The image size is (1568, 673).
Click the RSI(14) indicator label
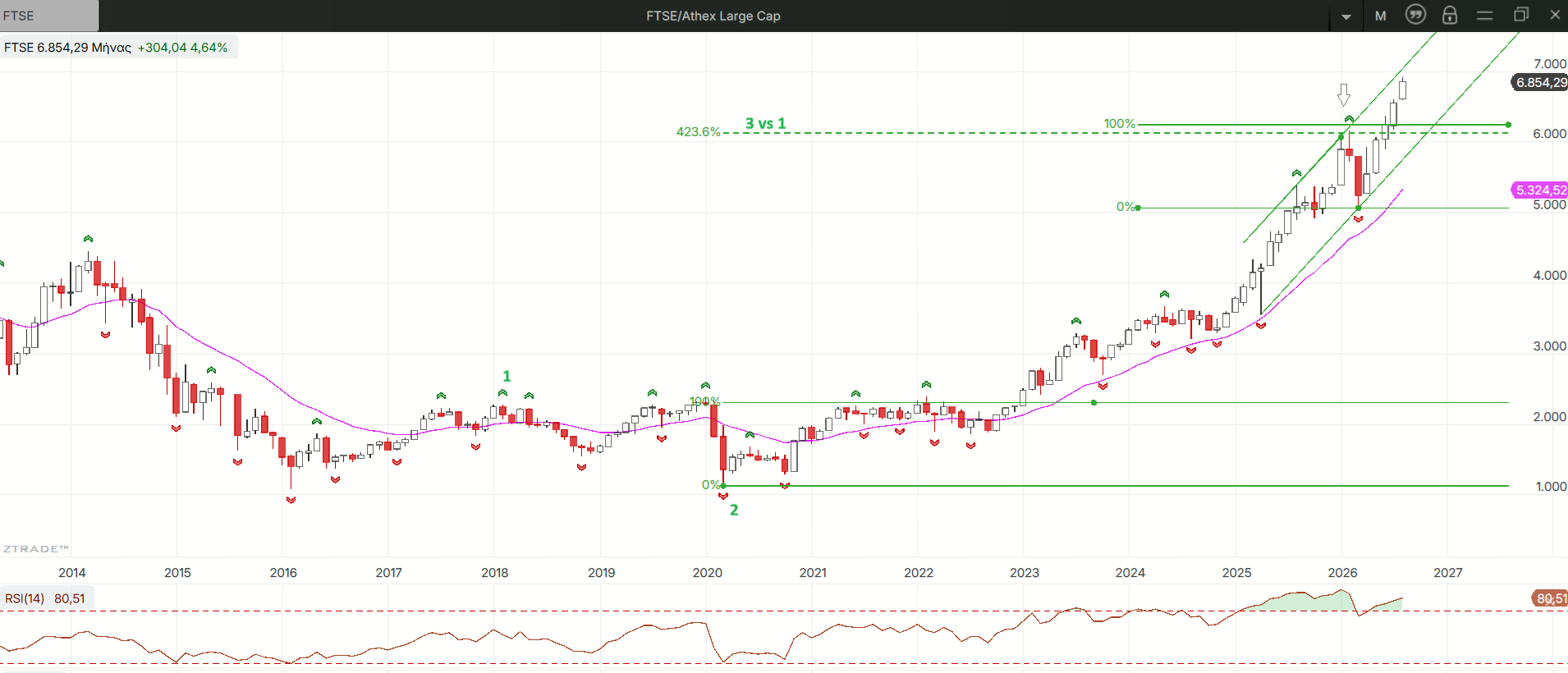coord(25,598)
